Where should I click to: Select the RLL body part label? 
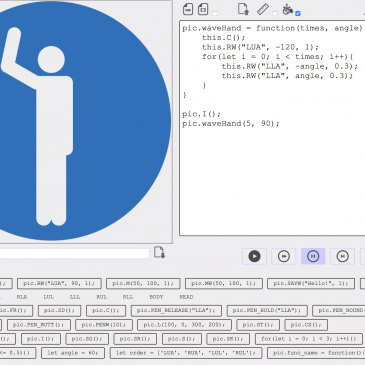click(x=128, y=297)
